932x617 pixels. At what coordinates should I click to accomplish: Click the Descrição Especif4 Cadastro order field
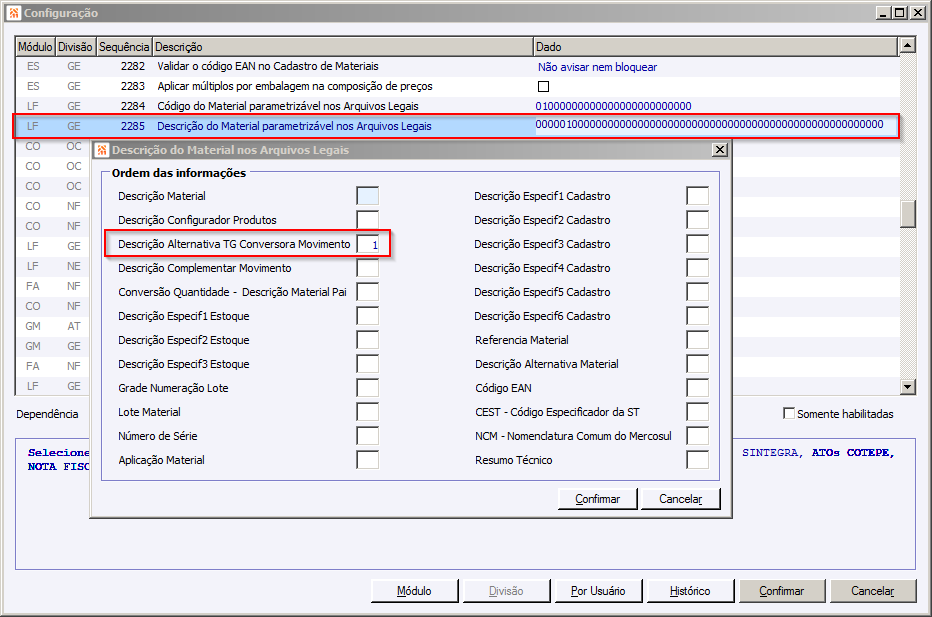(x=697, y=268)
